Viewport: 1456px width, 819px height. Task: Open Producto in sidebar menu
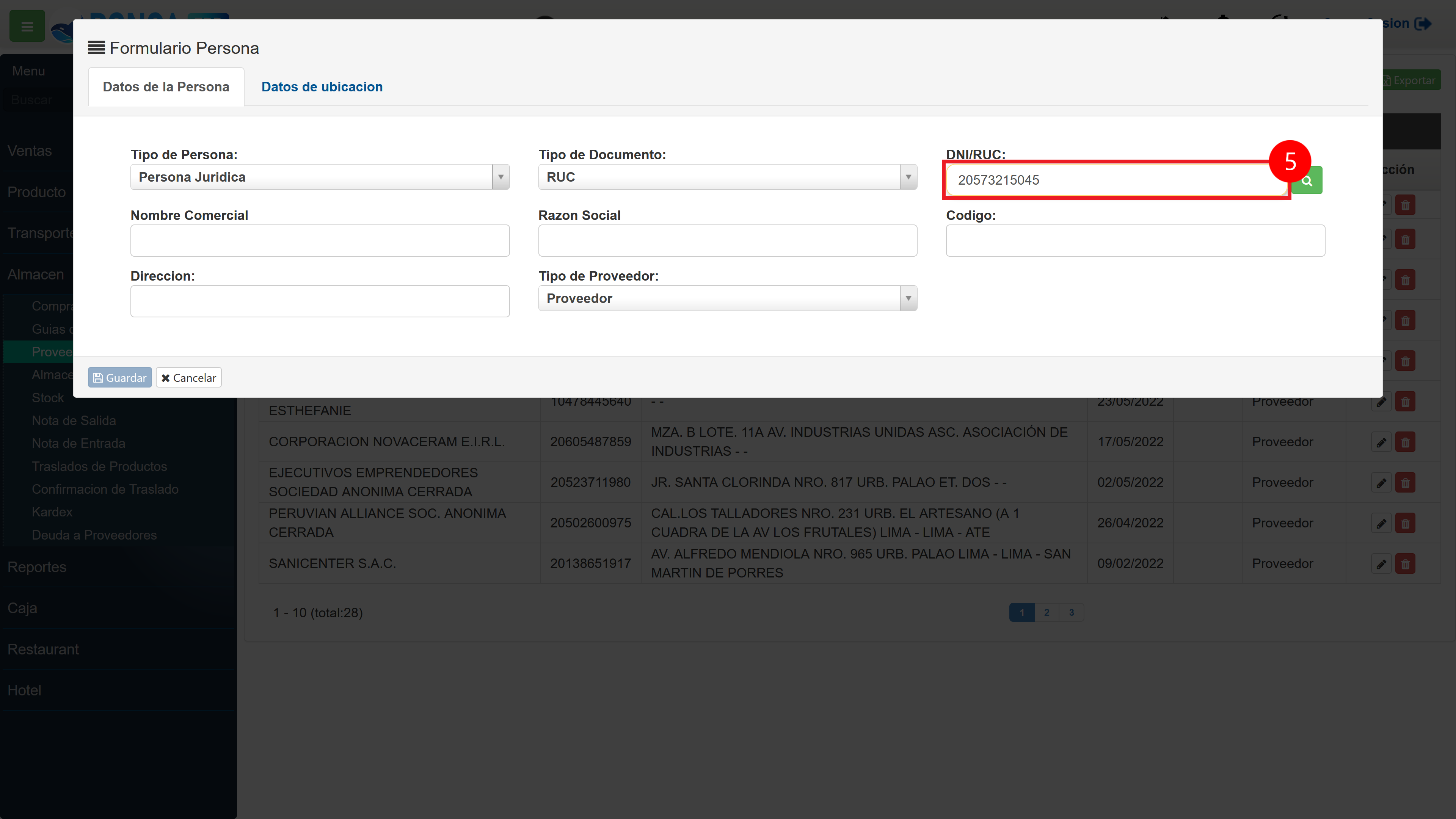[x=36, y=192]
